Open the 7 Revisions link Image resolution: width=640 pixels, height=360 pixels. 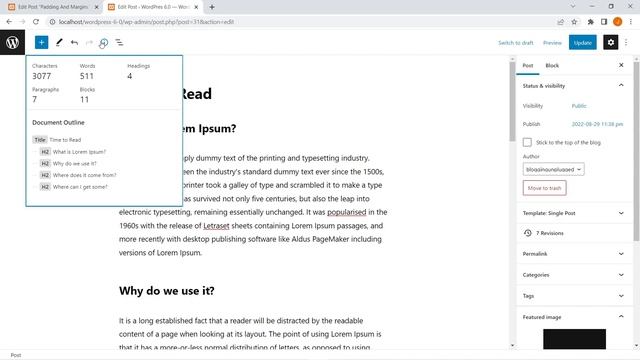[550, 233]
